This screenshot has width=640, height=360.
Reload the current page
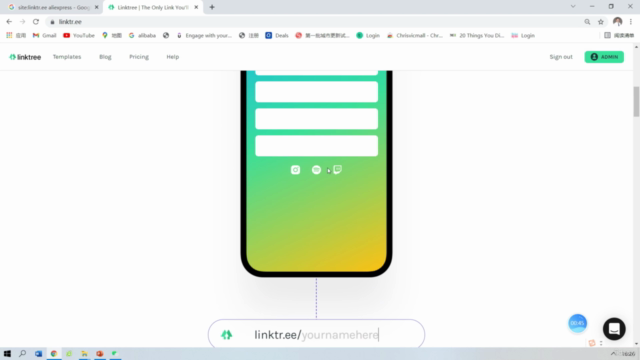(x=36, y=22)
